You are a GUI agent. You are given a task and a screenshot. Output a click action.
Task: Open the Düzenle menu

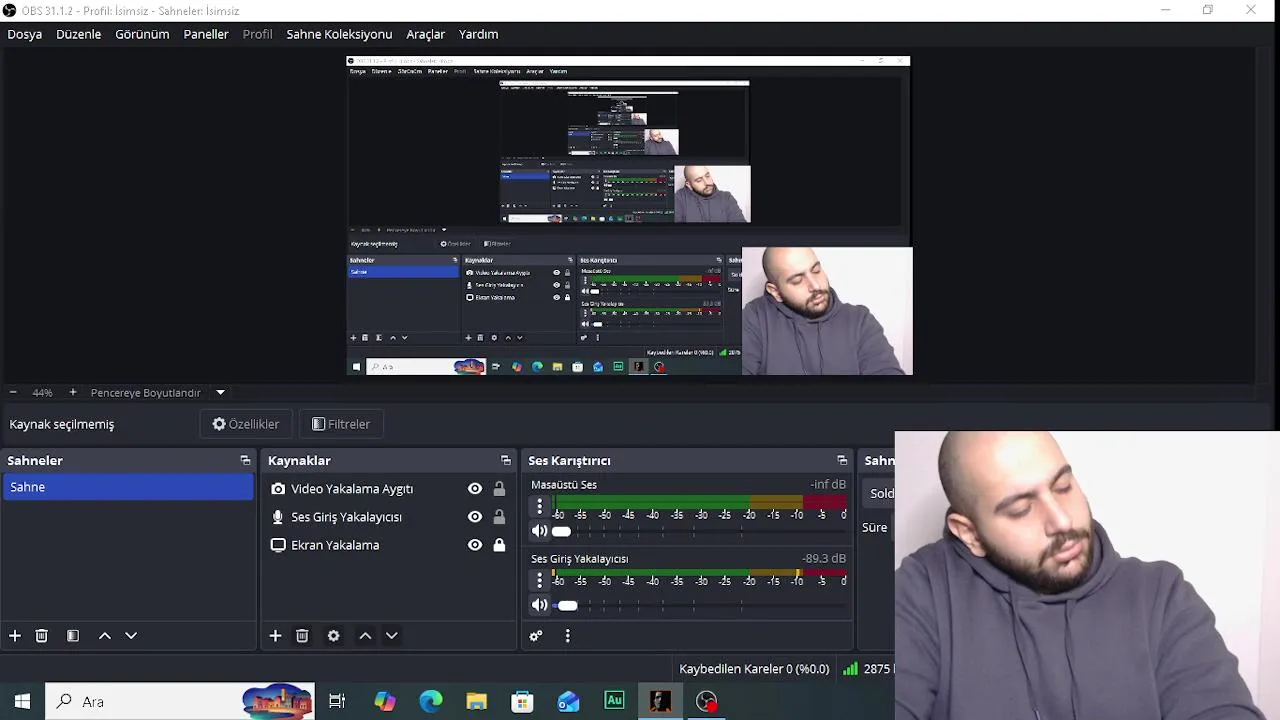tap(78, 34)
